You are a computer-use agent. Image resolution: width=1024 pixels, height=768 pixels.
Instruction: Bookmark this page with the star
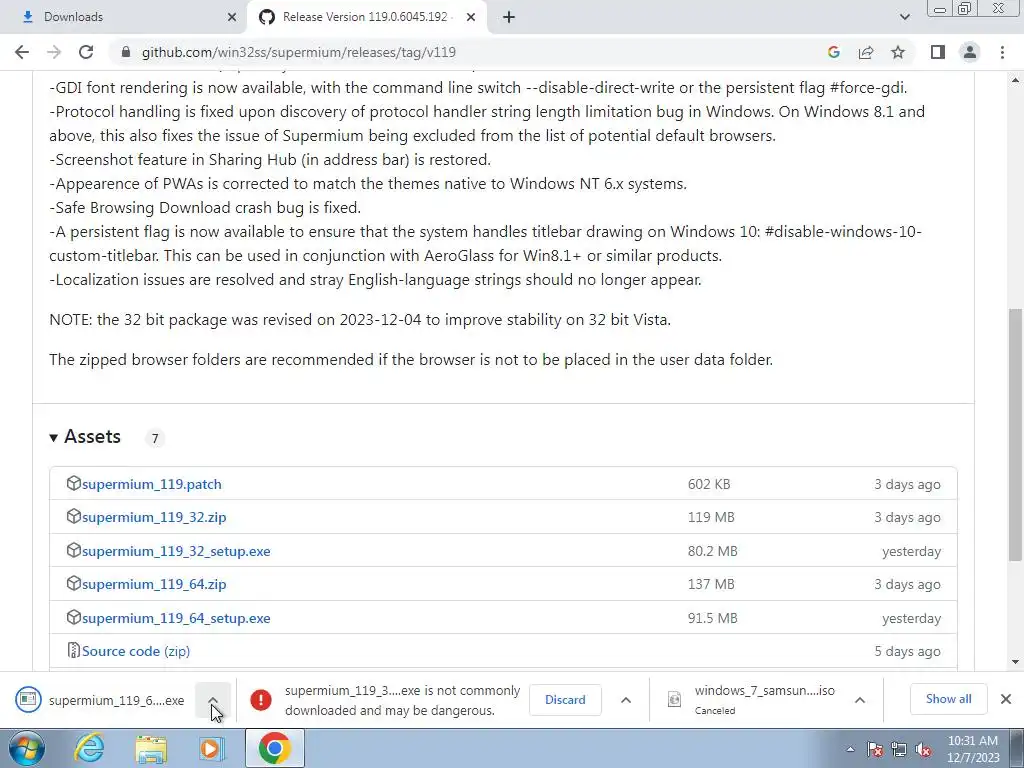pos(898,52)
